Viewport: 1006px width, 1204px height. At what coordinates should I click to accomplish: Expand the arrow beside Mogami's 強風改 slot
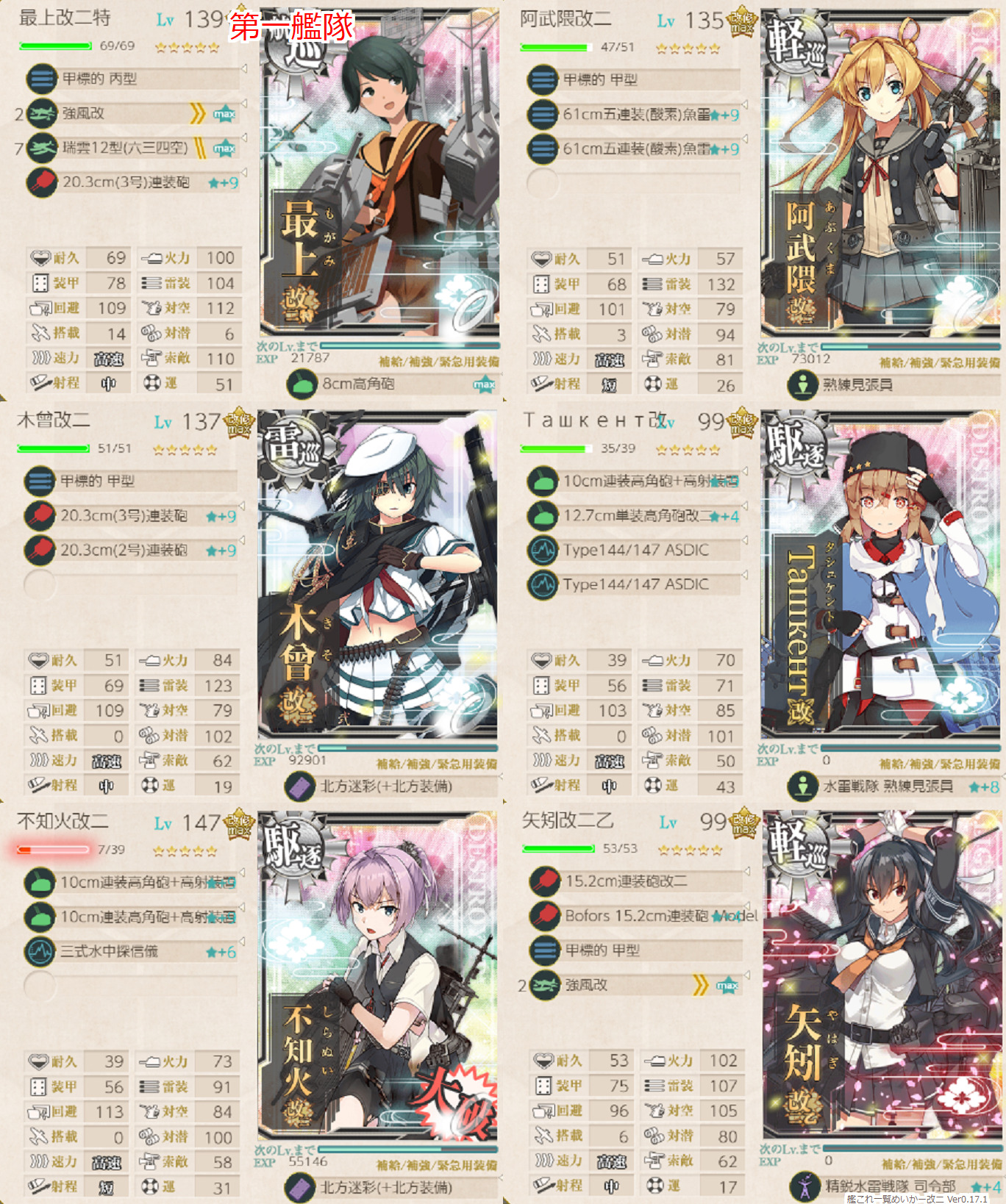coord(244,103)
